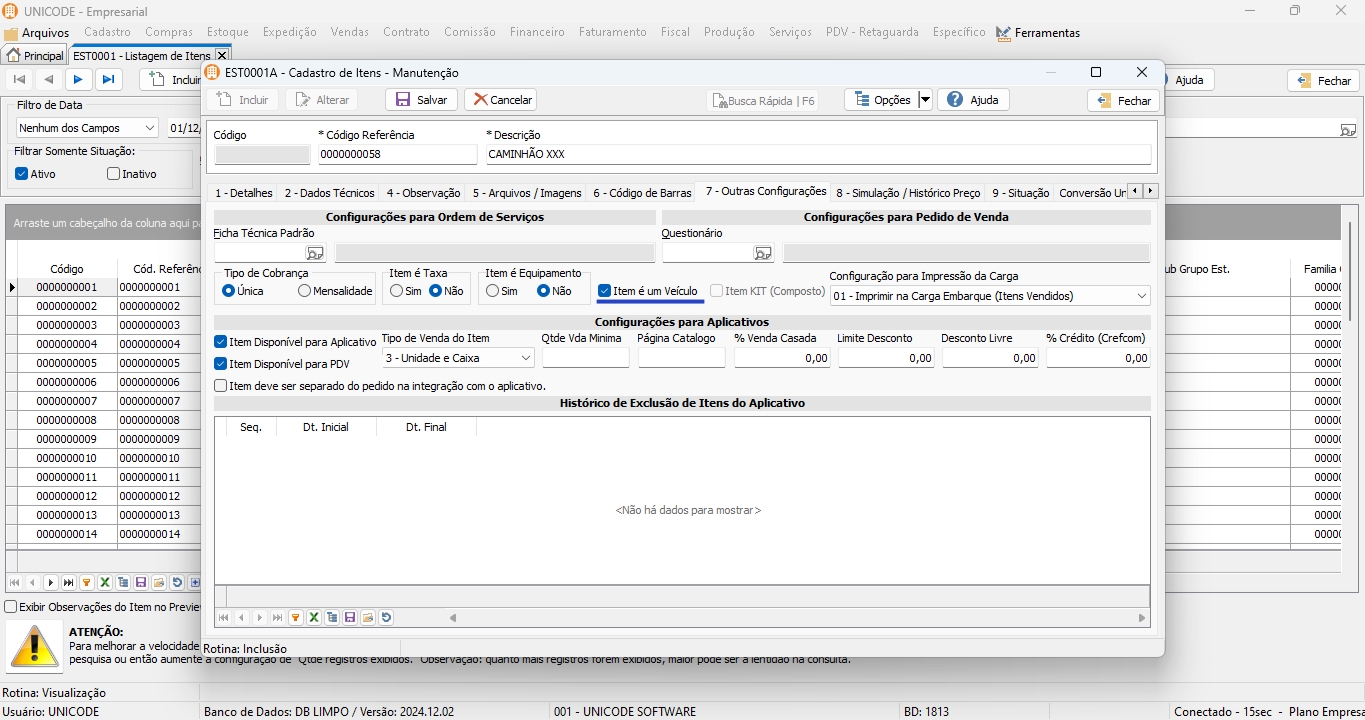Click the purple save-layout icon in history grid

coord(350,618)
